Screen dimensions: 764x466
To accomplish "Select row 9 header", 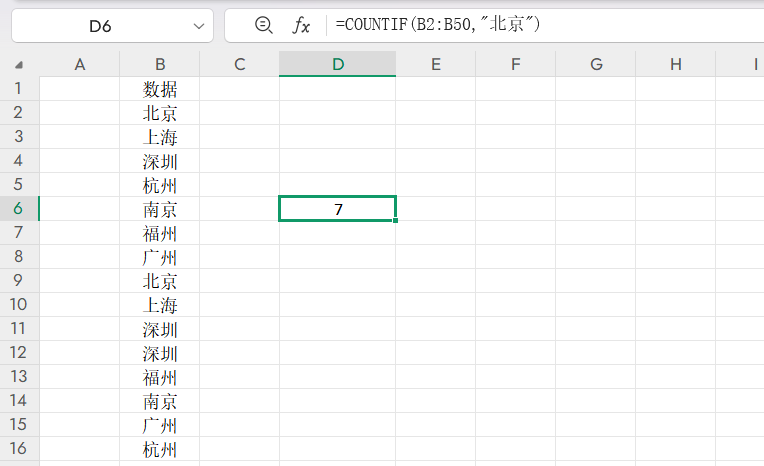I will coord(19,280).
